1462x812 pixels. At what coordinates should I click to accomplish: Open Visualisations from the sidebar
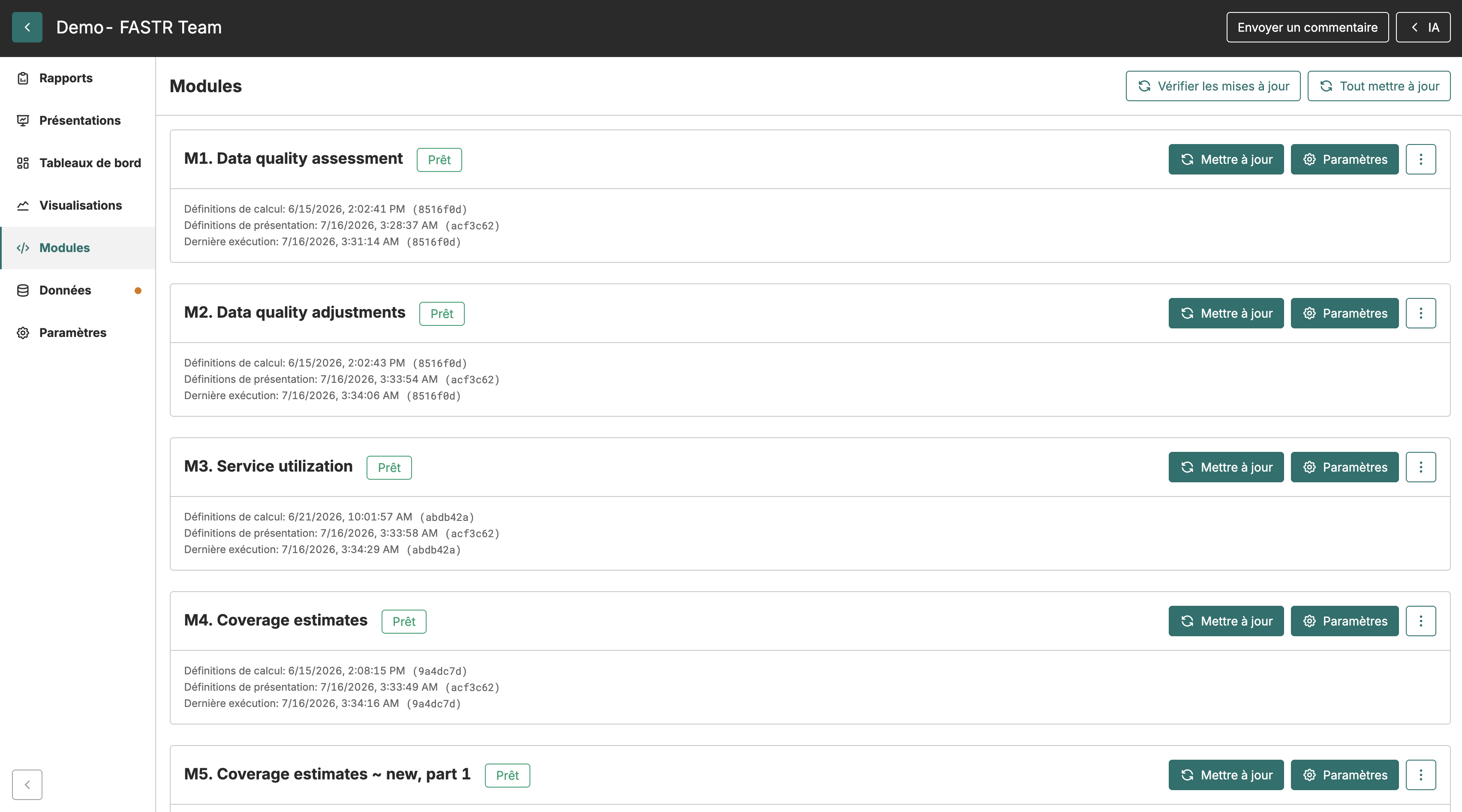click(x=78, y=205)
